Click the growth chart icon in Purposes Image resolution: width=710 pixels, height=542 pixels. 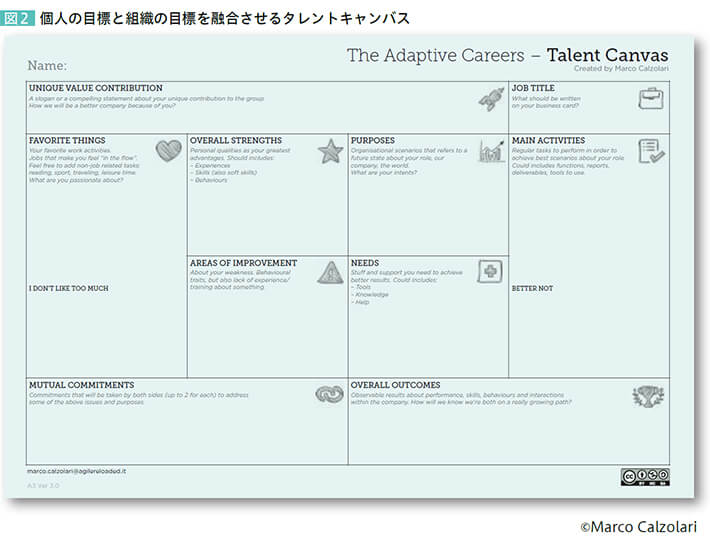(492, 151)
